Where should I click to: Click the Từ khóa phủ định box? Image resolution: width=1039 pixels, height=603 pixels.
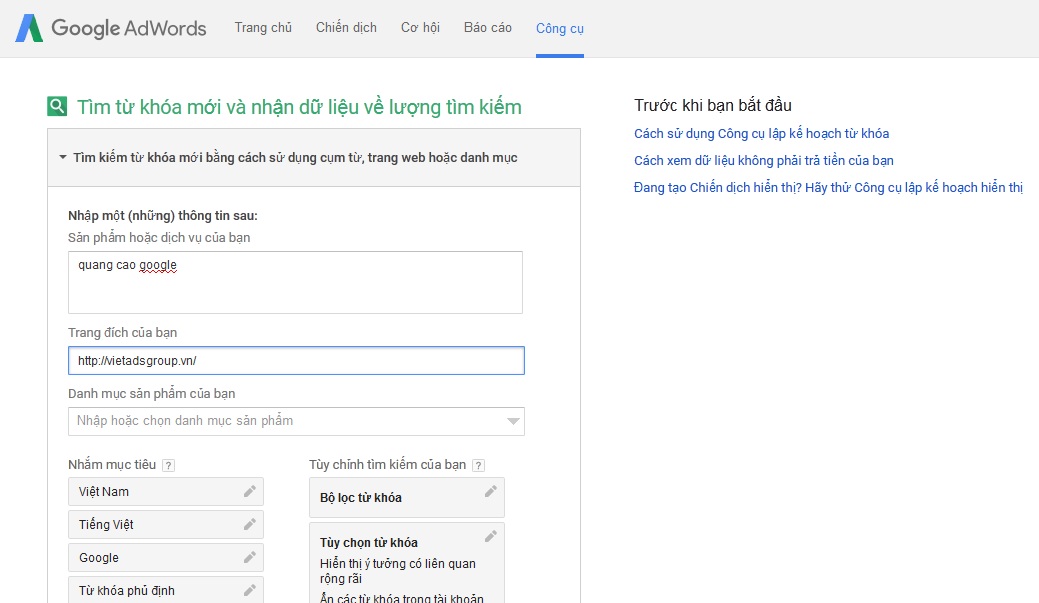[166, 590]
